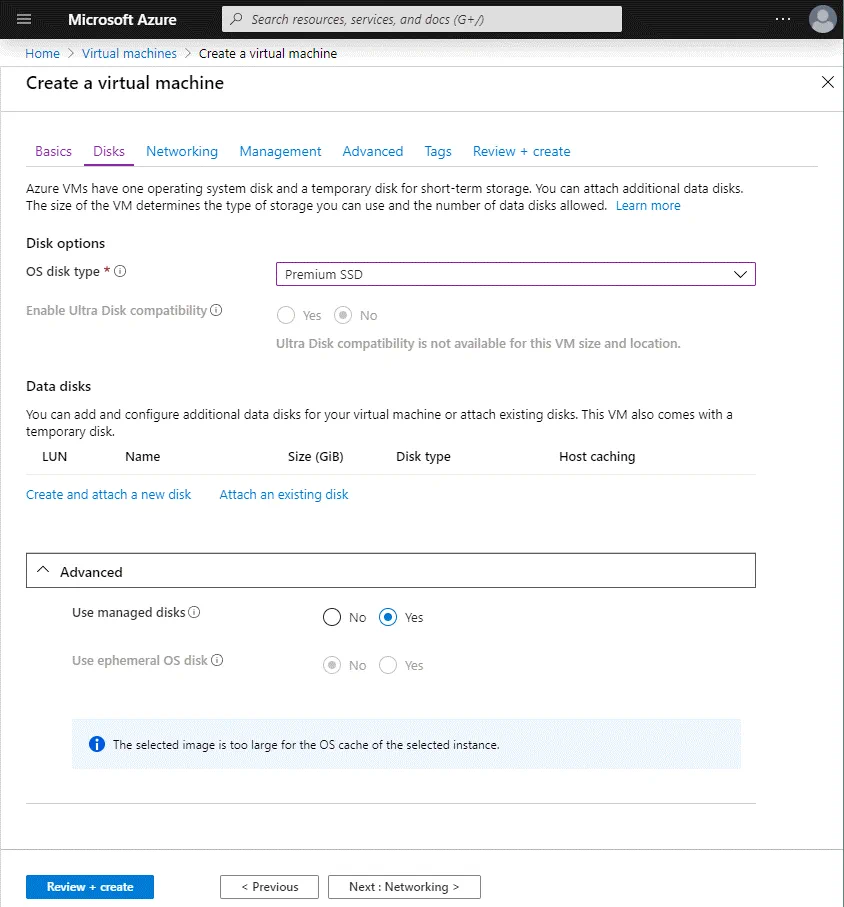Select Yes for Use managed disks
Screen dimensions: 844x907
389,618
